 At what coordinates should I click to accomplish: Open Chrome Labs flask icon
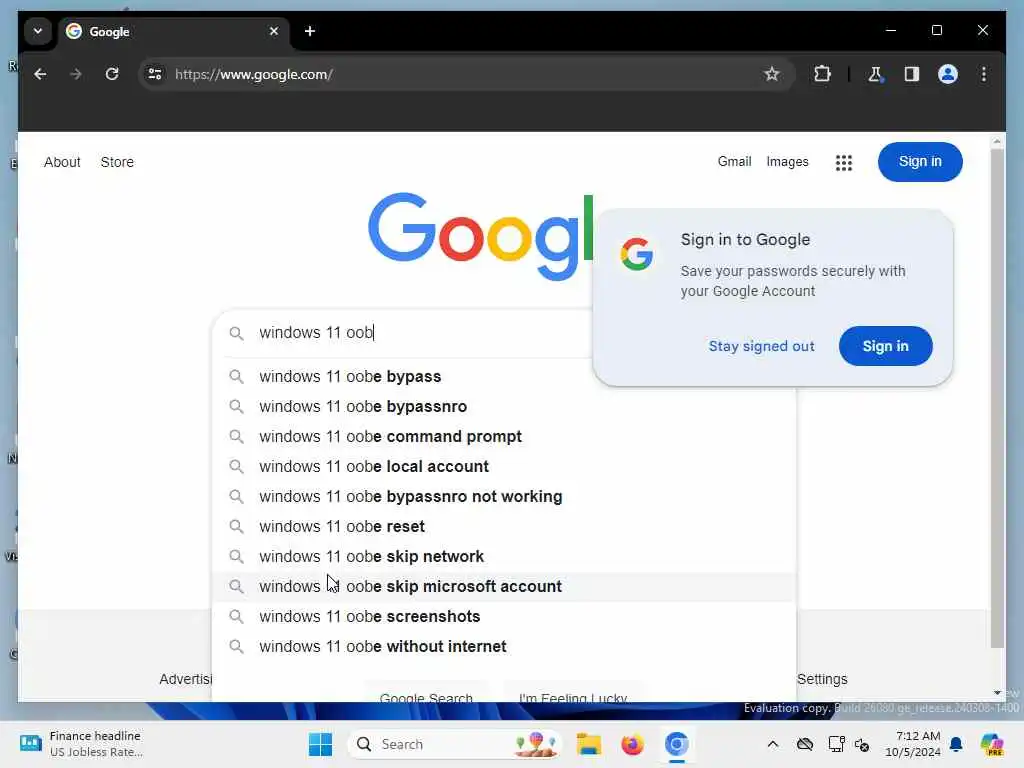tap(875, 74)
